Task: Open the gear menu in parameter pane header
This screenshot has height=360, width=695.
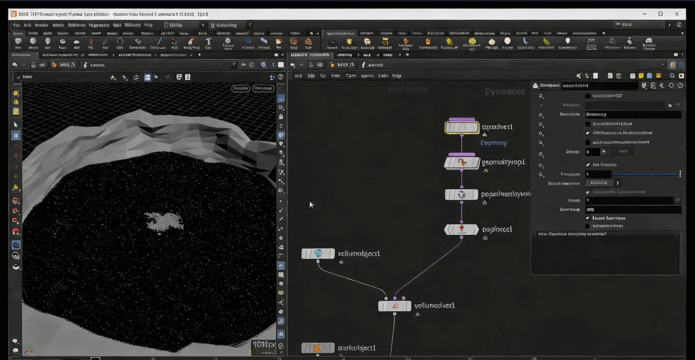Action: pyautogui.click(x=645, y=86)
